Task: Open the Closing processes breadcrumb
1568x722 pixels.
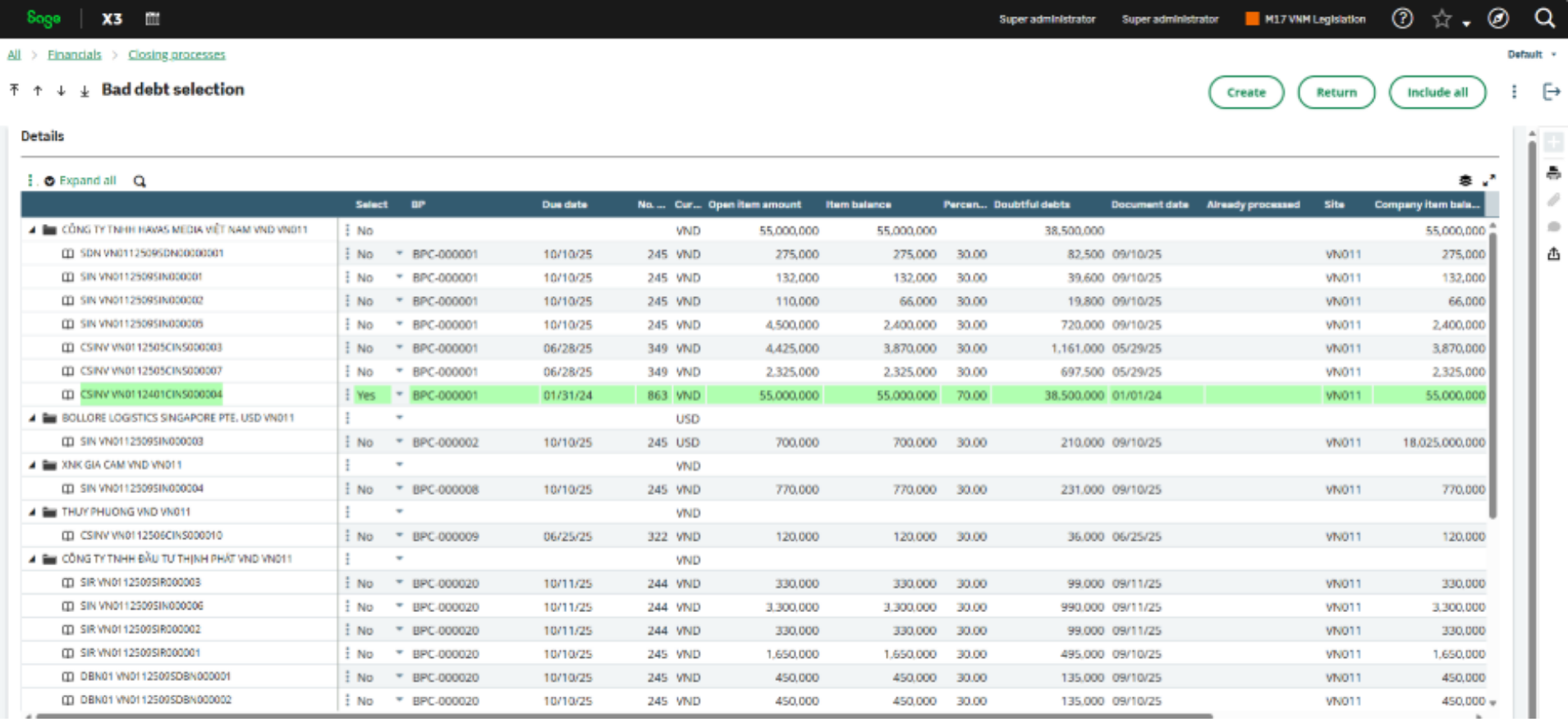Action: tap(177, 55)
